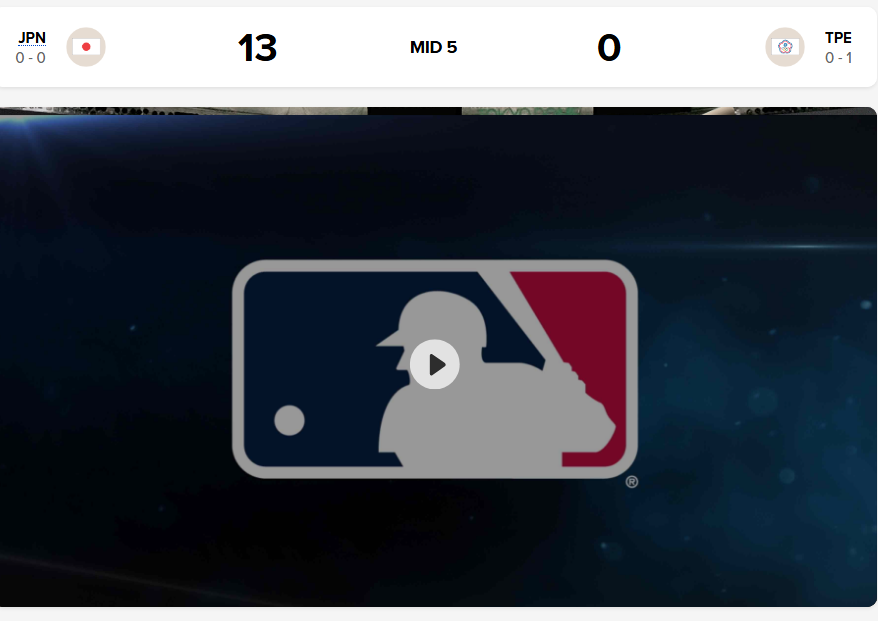Open the TPE team label
This screenshot has width=878, height=621.
pos(838,38)
